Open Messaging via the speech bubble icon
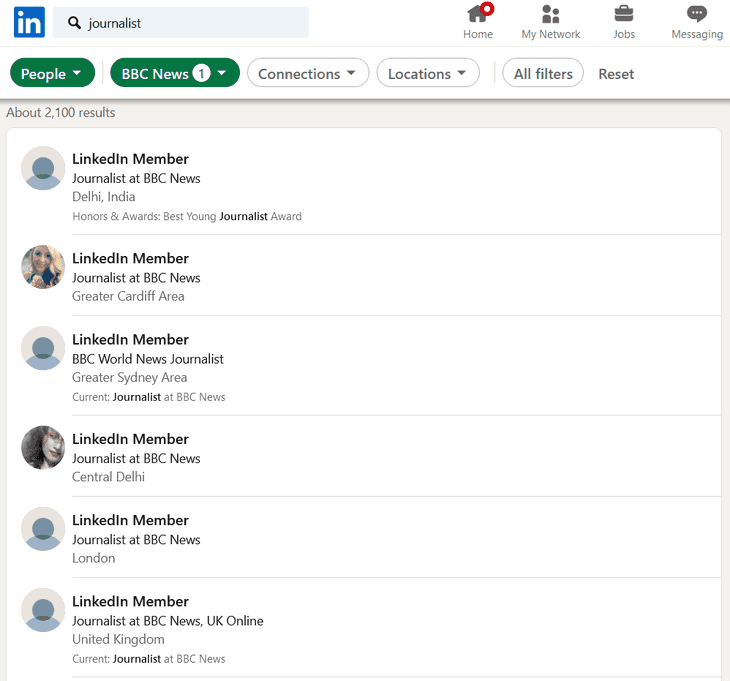This screenshot has width=730, height=681. tap(696, 14)
